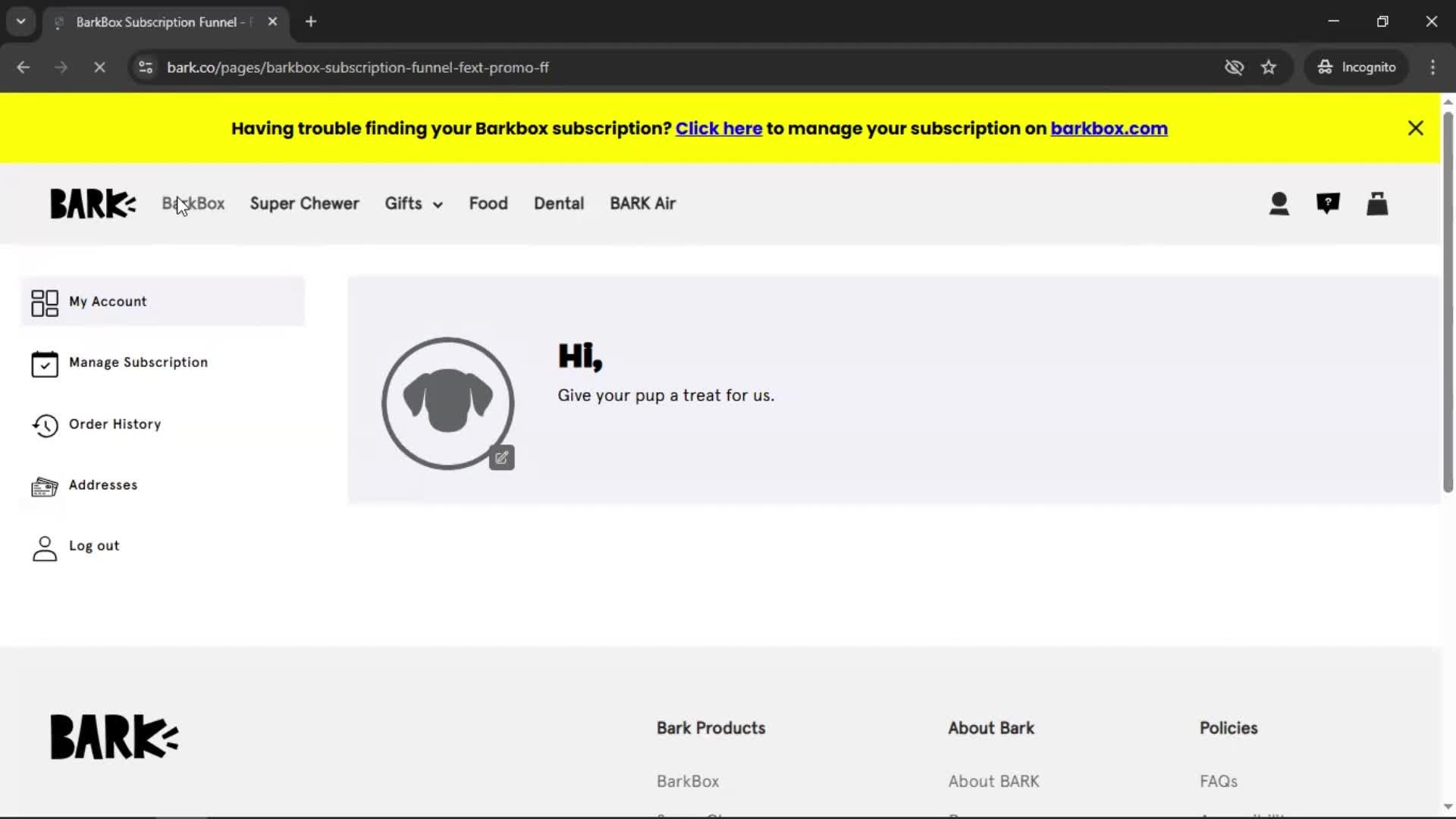
Task: Open the tab search dropdown arrow
Action: pyautogui.click(x=20, y=21)
